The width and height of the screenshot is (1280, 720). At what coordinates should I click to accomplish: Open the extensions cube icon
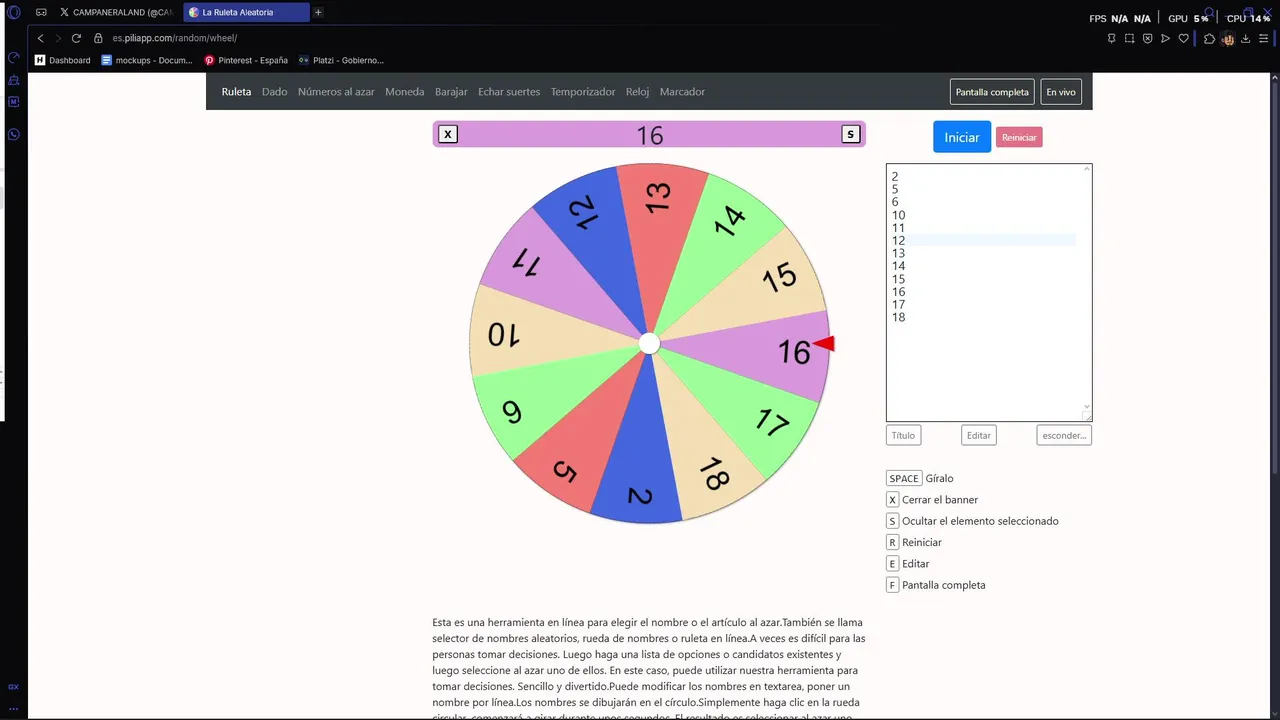tap(1209, 38)
